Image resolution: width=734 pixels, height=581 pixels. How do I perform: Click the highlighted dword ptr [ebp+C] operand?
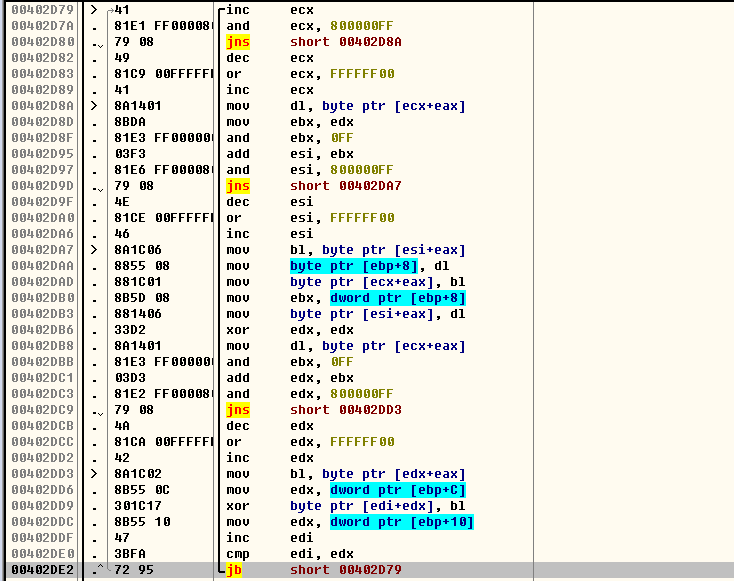point(398,490)
